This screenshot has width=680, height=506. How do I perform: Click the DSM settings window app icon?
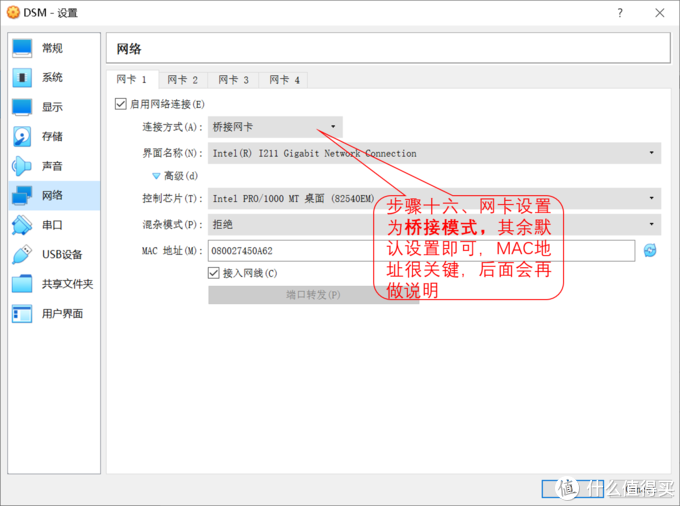(13, 13)
